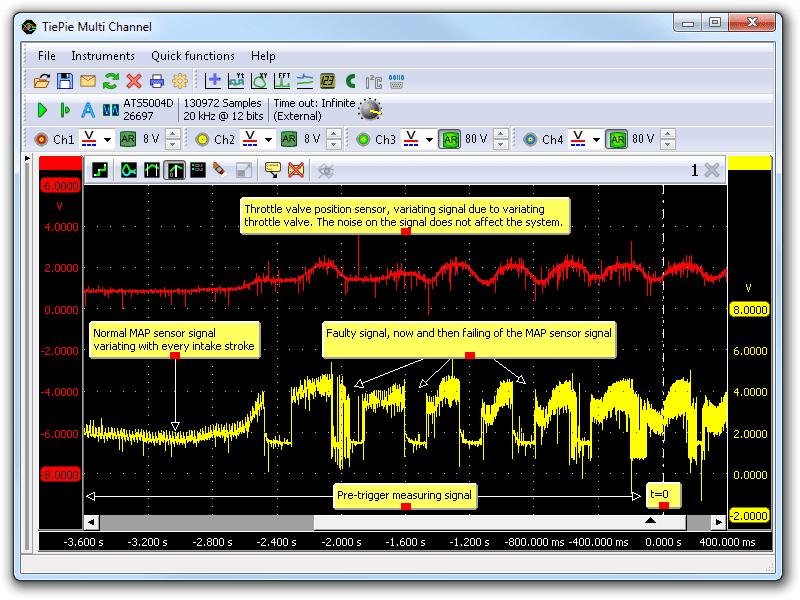This screenshot has height=600, width=800.
Task: Click the yellow Ch2 axis color bar
Action: coord(749,163)
